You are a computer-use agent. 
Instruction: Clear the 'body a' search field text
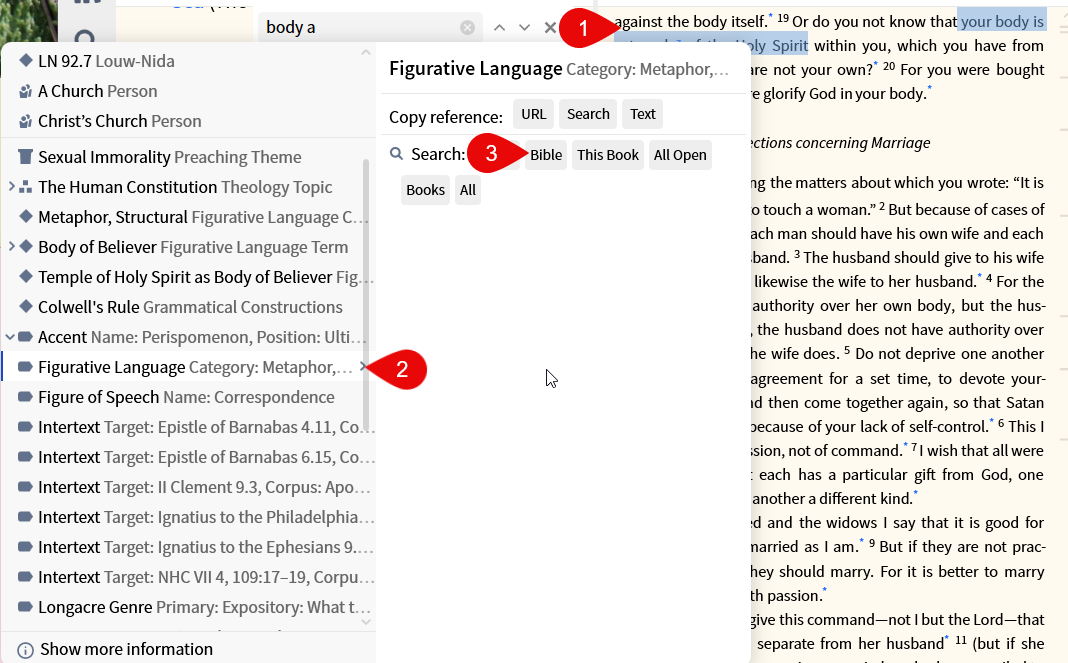pyautogui.click(x=467, y=27)
